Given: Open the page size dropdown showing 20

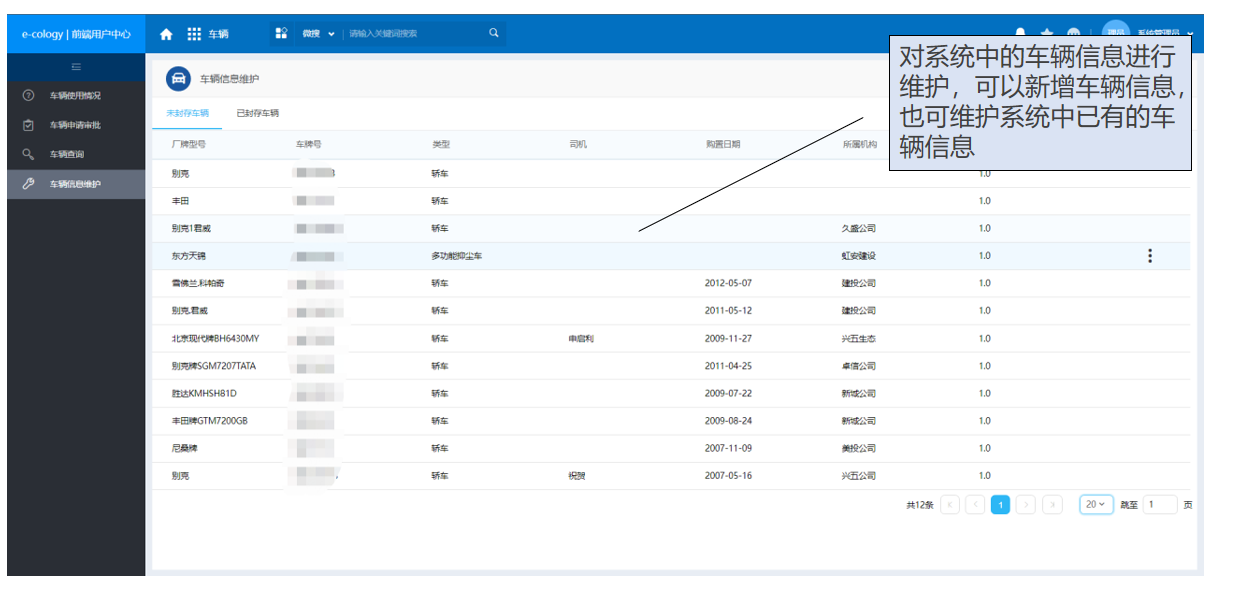Looking at the screenshot, I should pyautogui.click(x=1097, y=505).
